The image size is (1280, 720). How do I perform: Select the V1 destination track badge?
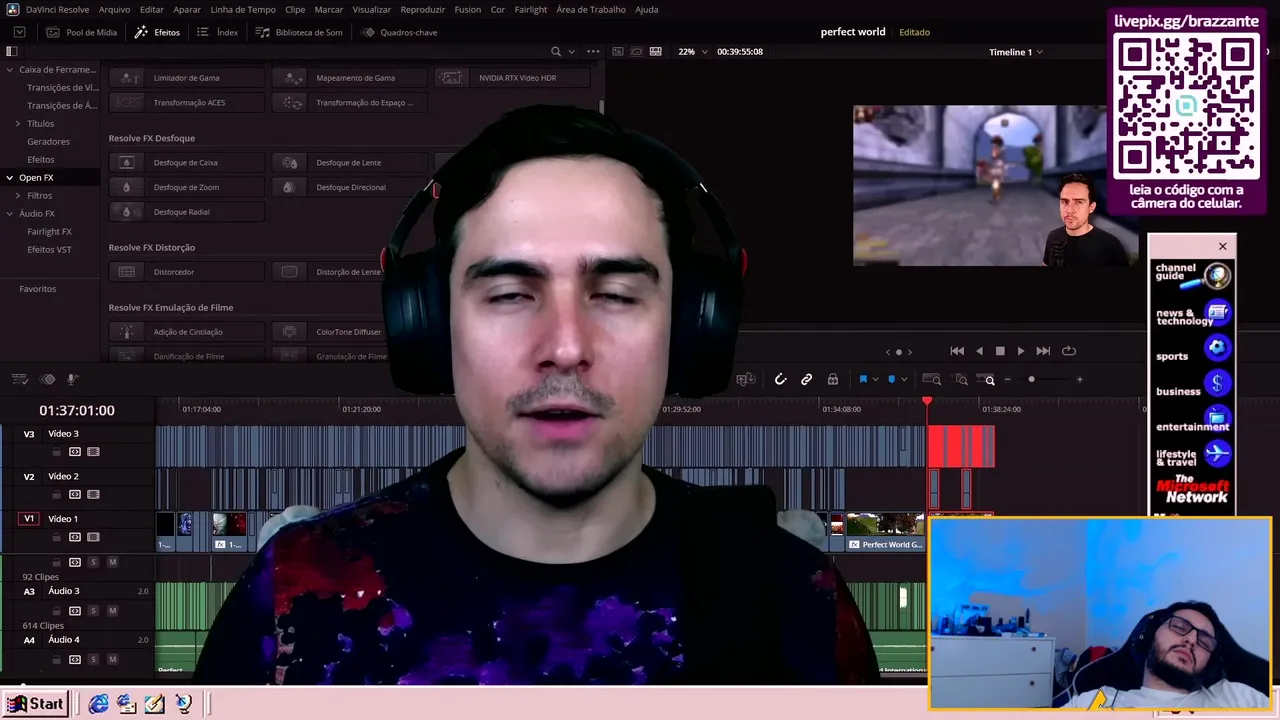point(29,519)
